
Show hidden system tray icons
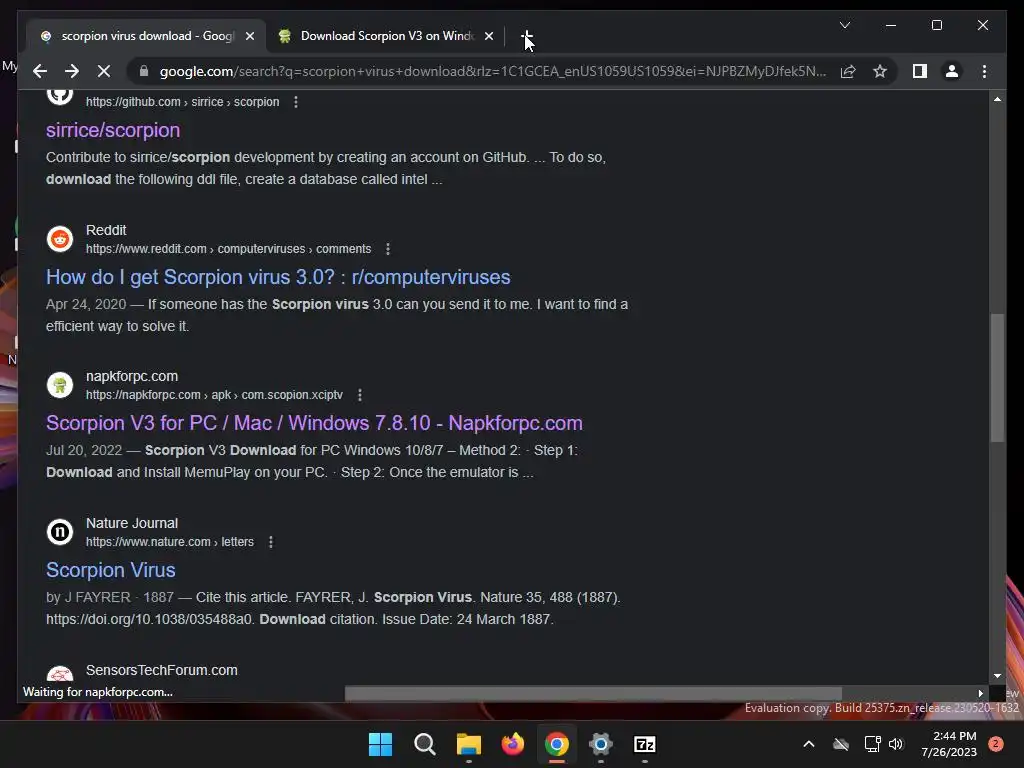[808, 744]
